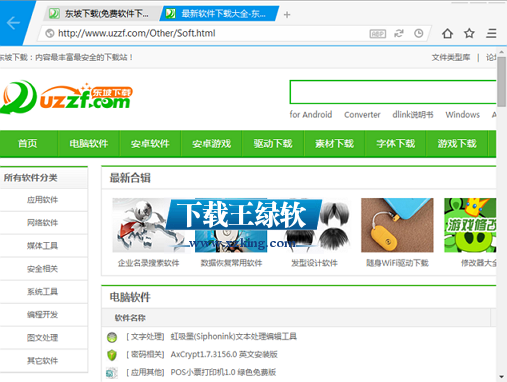Image resolution: width=507 pixels, height=382 pixels.
Task: Click the uzzf.com site logo
Action: click(x=66, y=97)
